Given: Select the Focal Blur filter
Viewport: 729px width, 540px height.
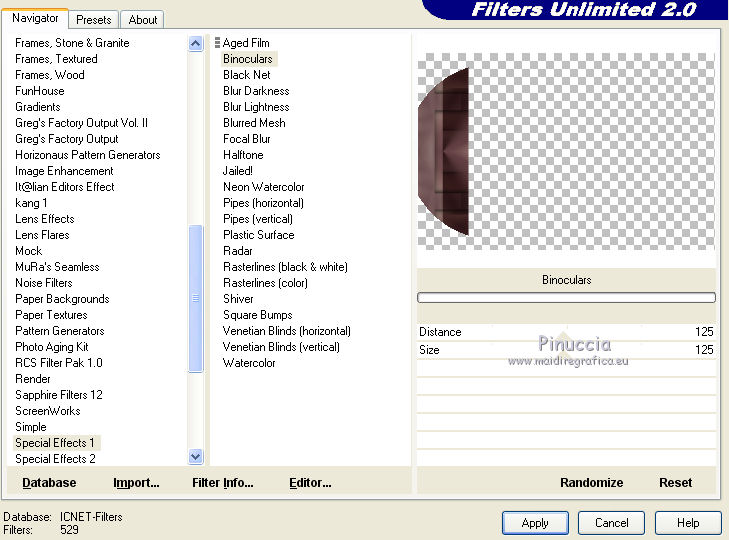Looking at the screenshot, I should pyautogui.click(x=247, y=139).
